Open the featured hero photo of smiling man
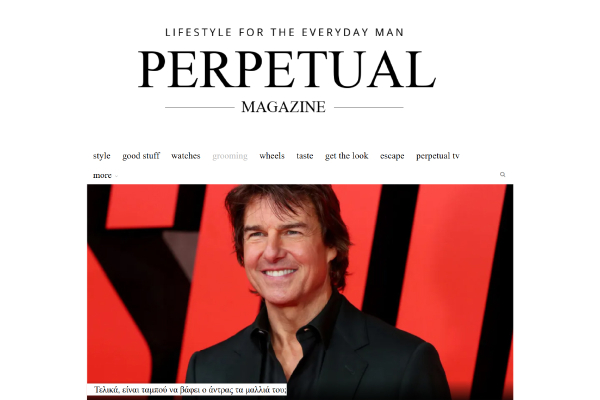The height and width of the screenshot is (400, 600). (300, 292)
